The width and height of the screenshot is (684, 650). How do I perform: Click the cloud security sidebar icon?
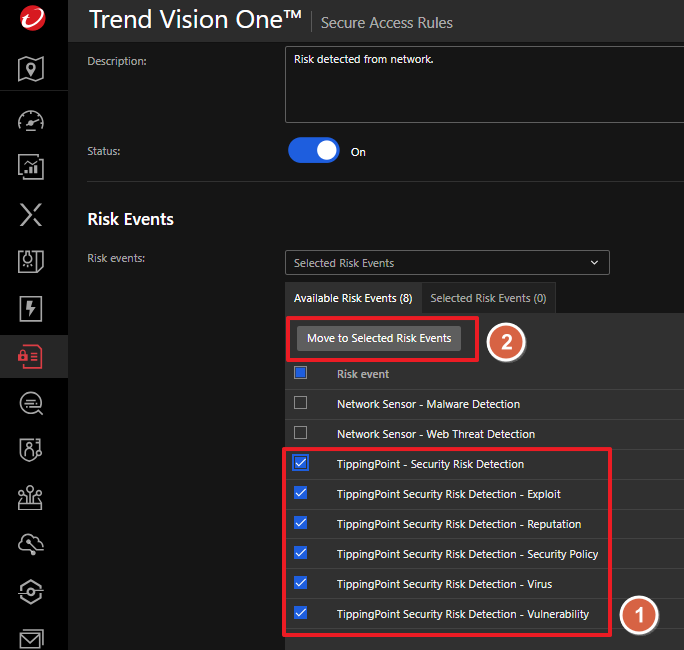tap(32, 543)
